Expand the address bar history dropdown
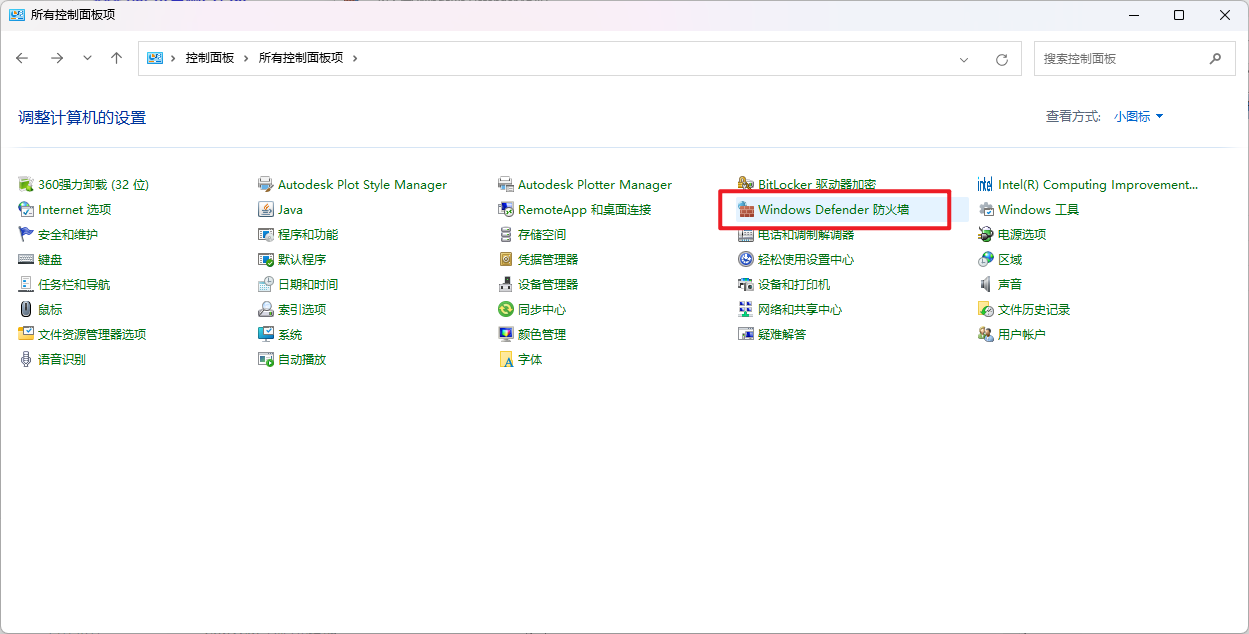Viewport: 1249px width, 634px height. [x=964, y=59]
